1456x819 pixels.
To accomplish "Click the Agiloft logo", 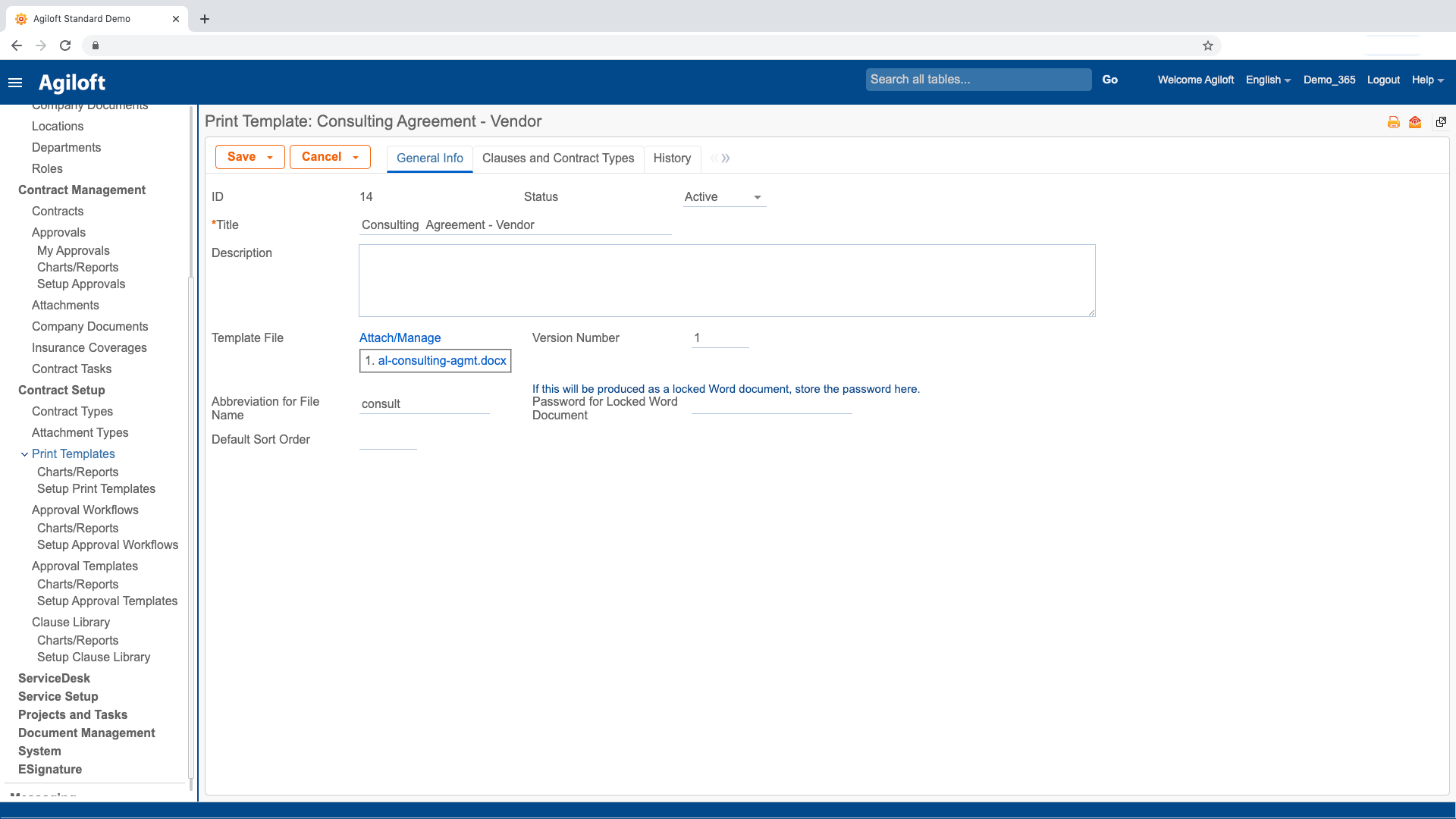I will [x=72, y=82].
